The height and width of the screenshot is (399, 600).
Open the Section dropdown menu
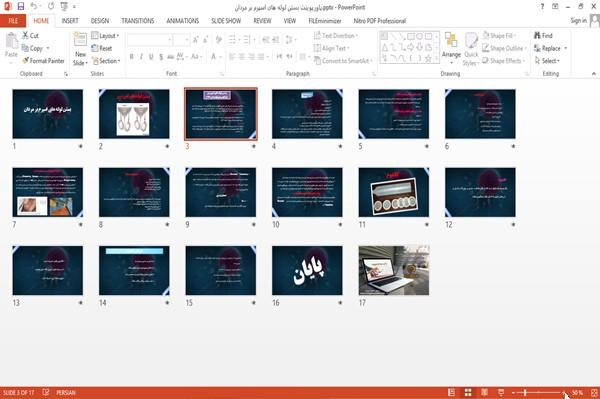(106, 61)
